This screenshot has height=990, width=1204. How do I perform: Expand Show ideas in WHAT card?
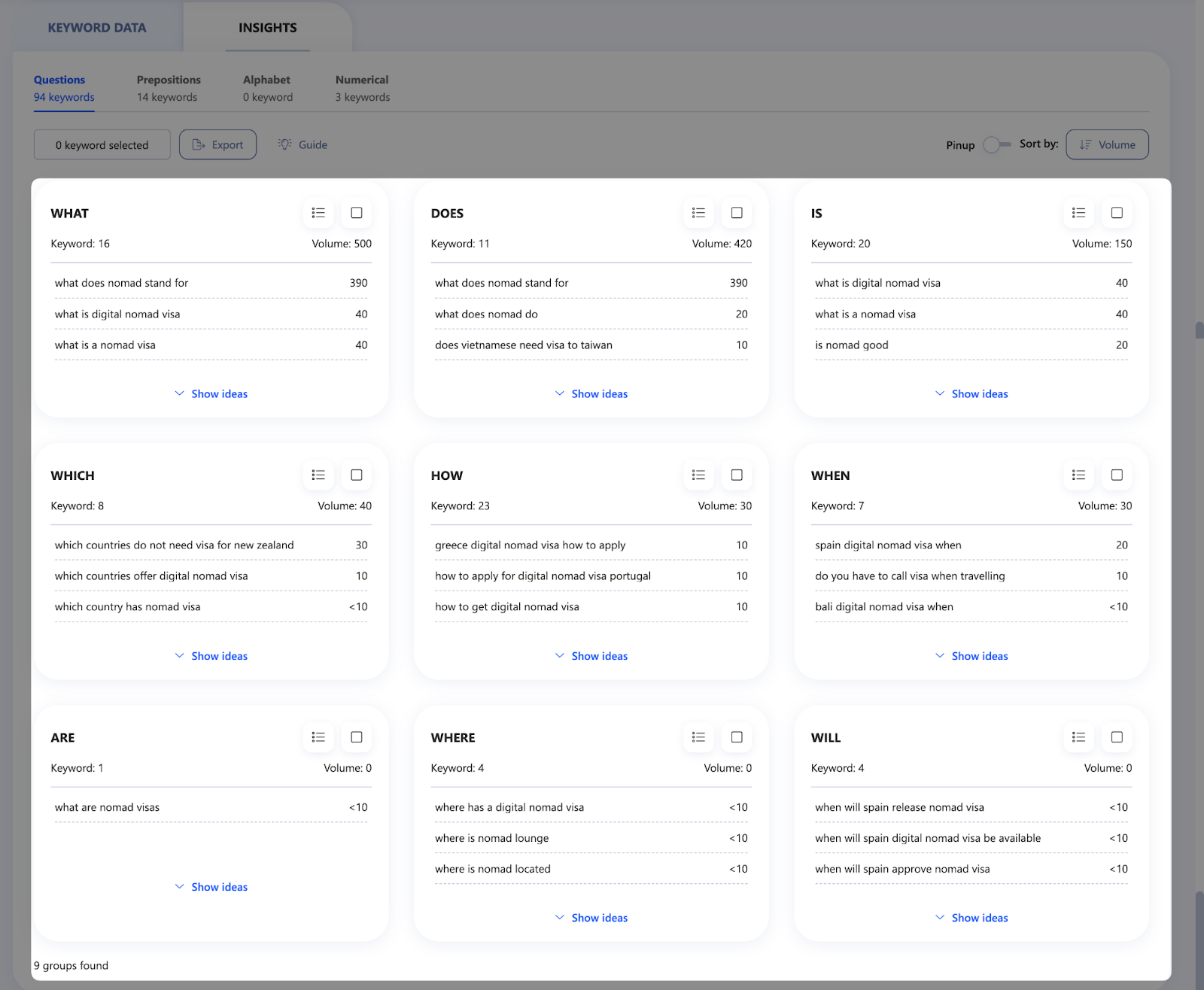coord(211,393)
